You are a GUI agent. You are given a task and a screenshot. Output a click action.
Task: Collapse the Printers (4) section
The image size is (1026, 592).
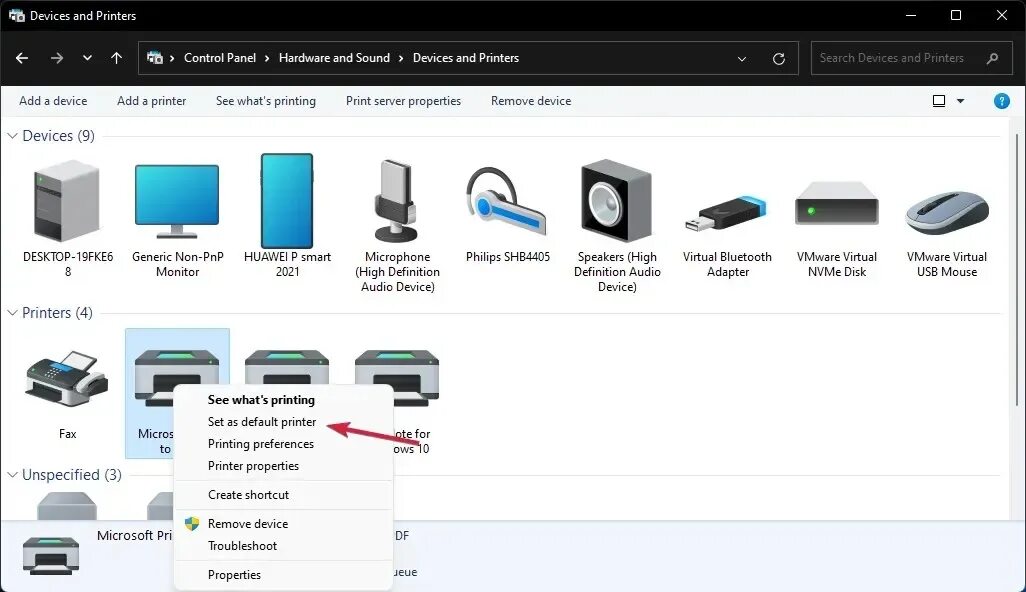click(x=12, y=313)
